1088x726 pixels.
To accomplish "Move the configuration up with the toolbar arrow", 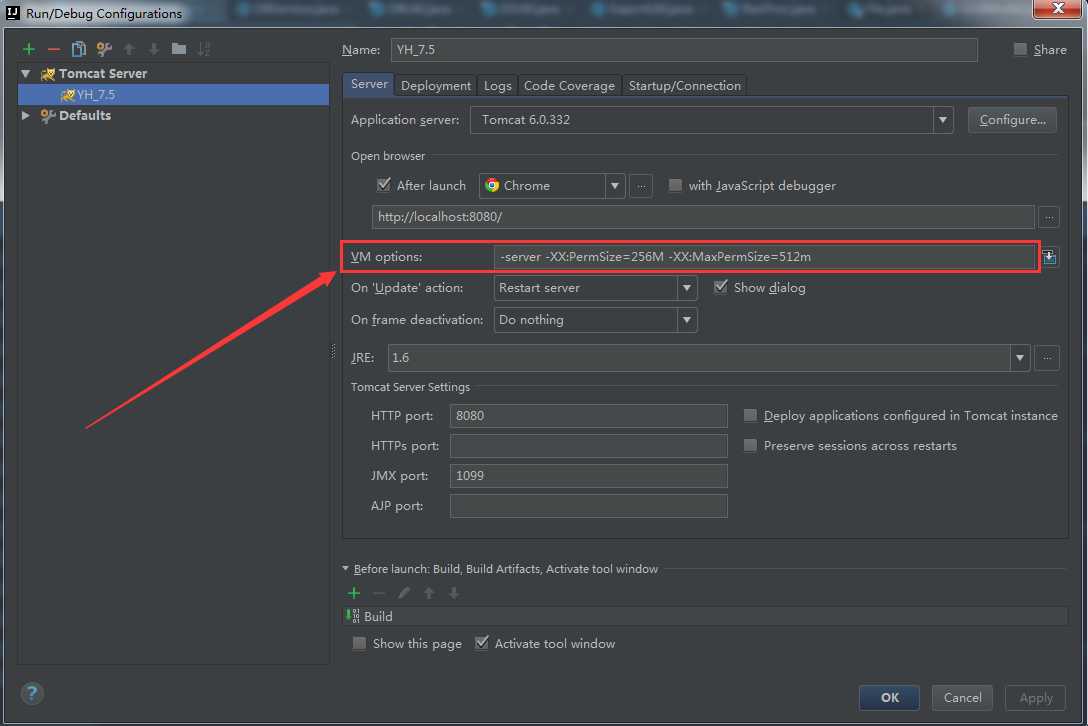I will click(129, 49).
